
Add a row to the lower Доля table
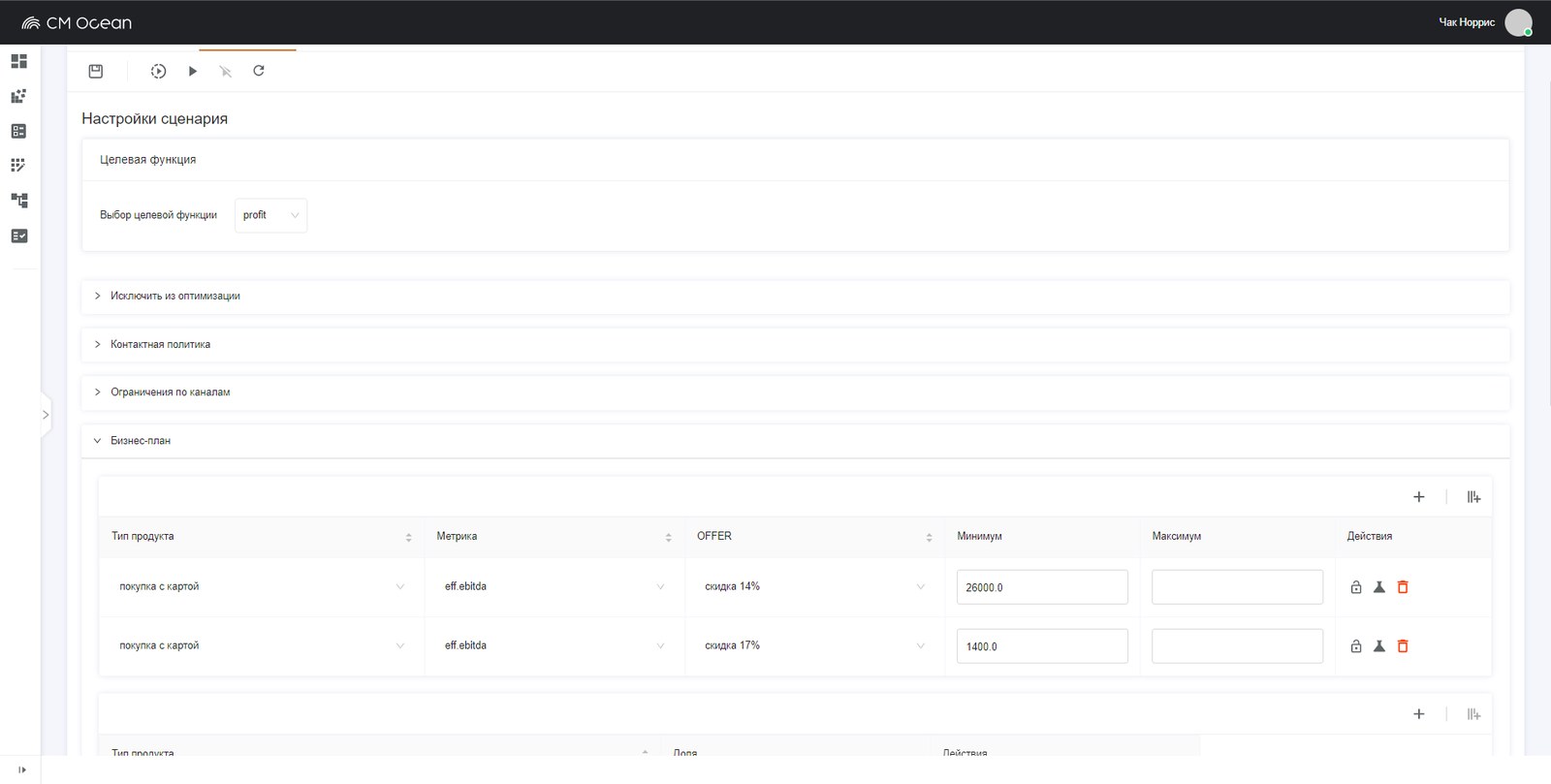click(1418, 713)
